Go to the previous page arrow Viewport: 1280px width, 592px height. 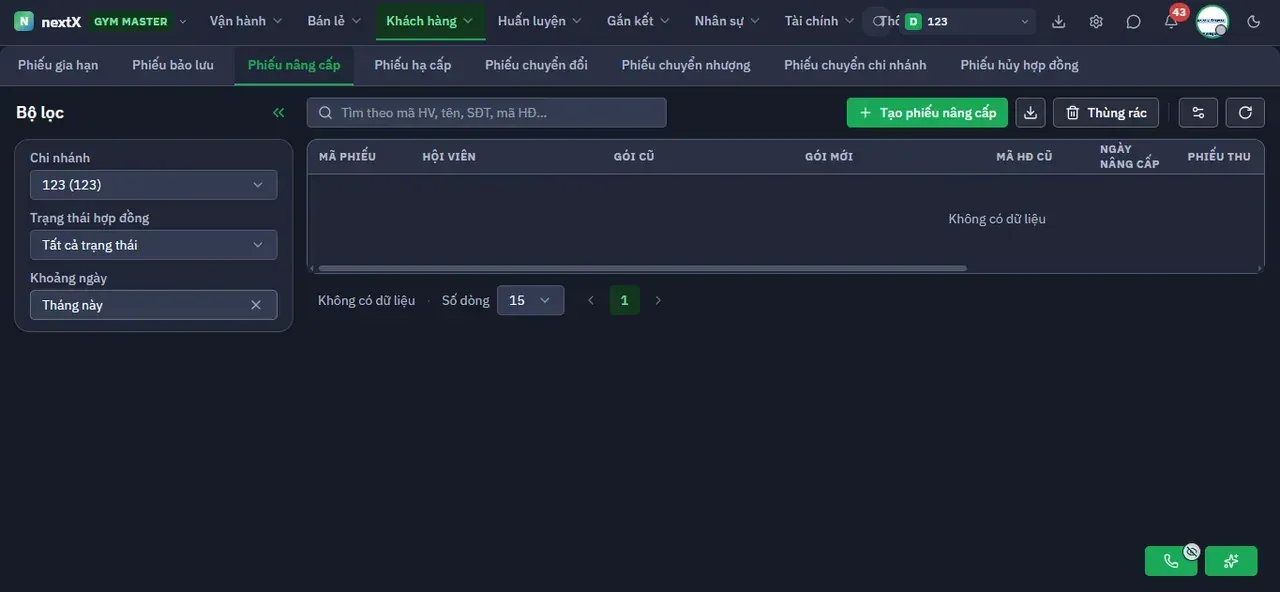[x=590, y=300]
